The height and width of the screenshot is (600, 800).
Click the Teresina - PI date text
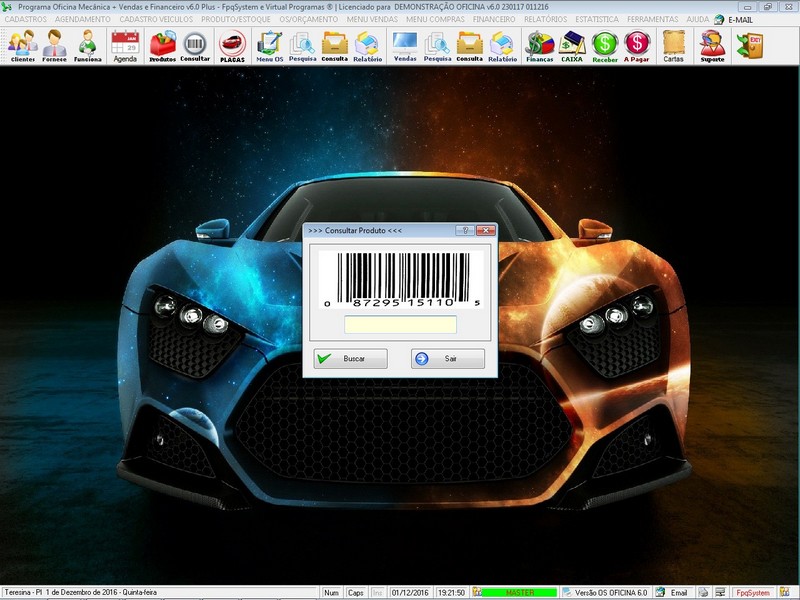[x=81, y=592]
